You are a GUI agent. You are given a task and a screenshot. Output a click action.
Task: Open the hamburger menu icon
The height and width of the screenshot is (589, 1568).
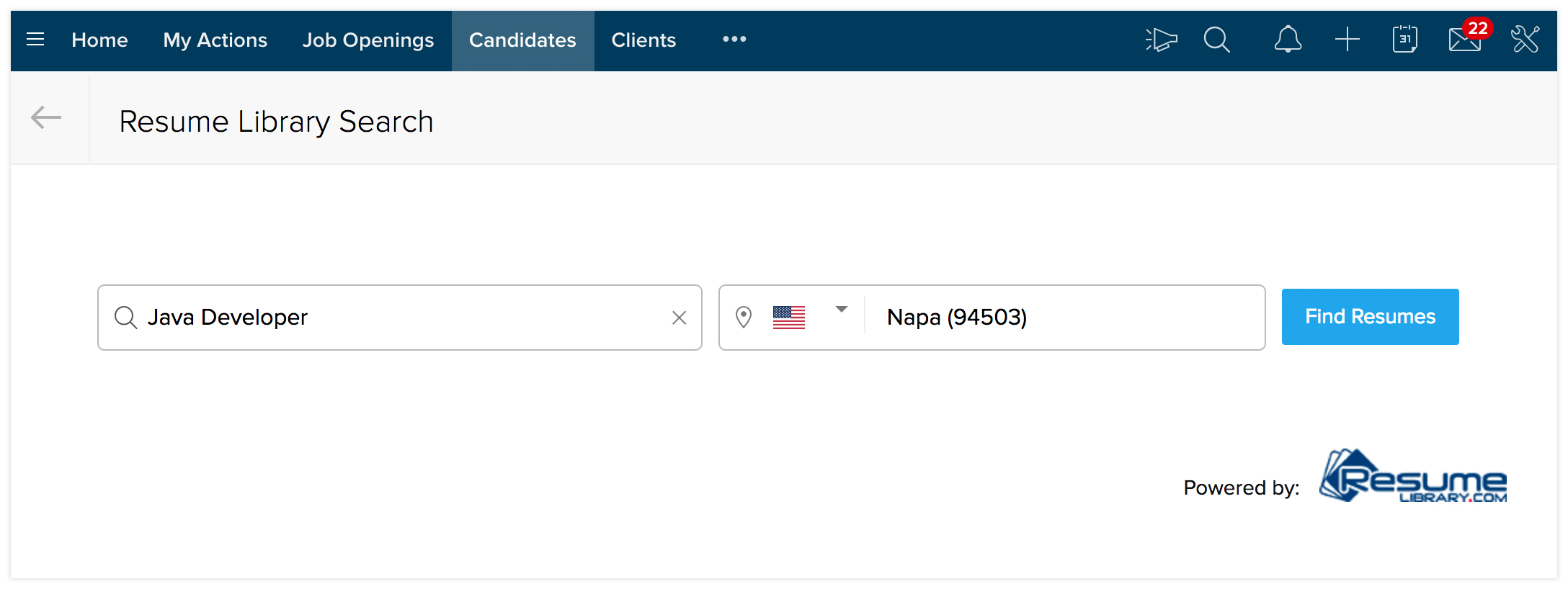(x=35, y=40)
